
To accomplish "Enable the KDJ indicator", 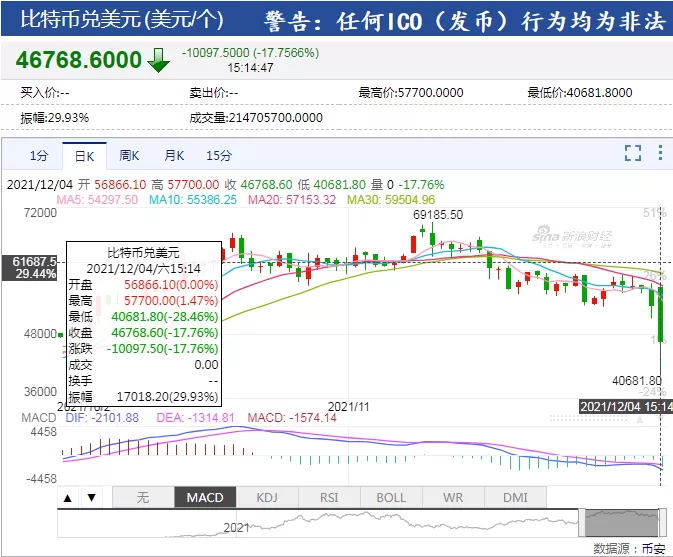I will [267, 497].
